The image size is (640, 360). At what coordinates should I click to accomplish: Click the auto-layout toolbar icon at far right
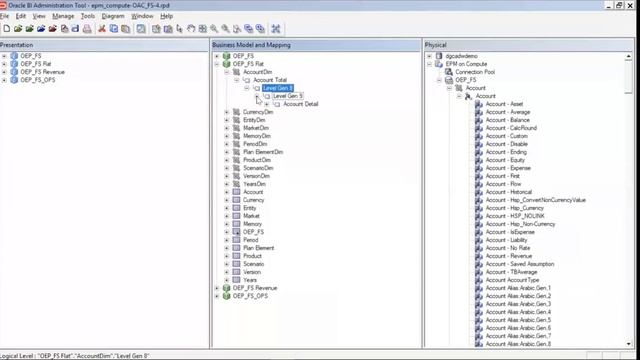point(276,29)
